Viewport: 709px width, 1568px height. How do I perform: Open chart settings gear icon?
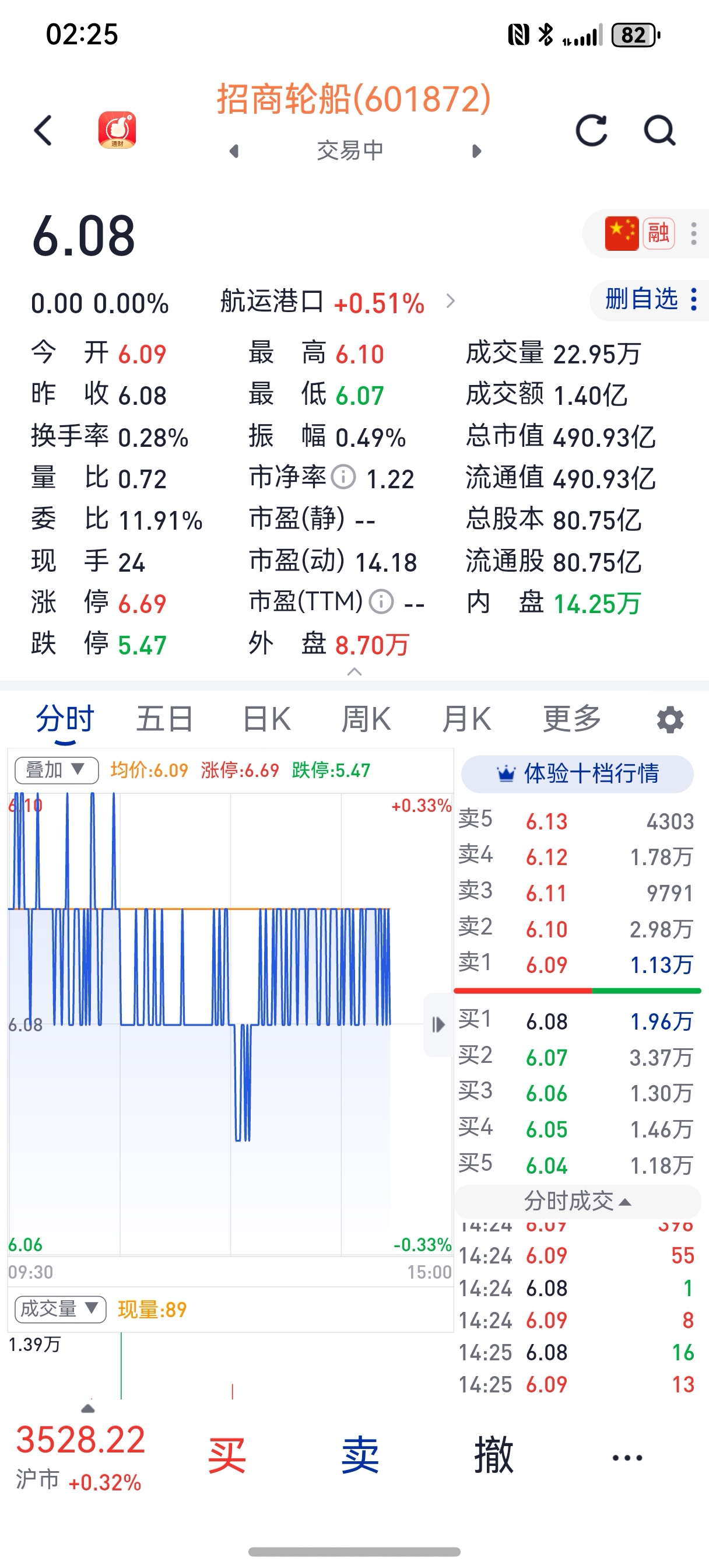pos(670,719)
